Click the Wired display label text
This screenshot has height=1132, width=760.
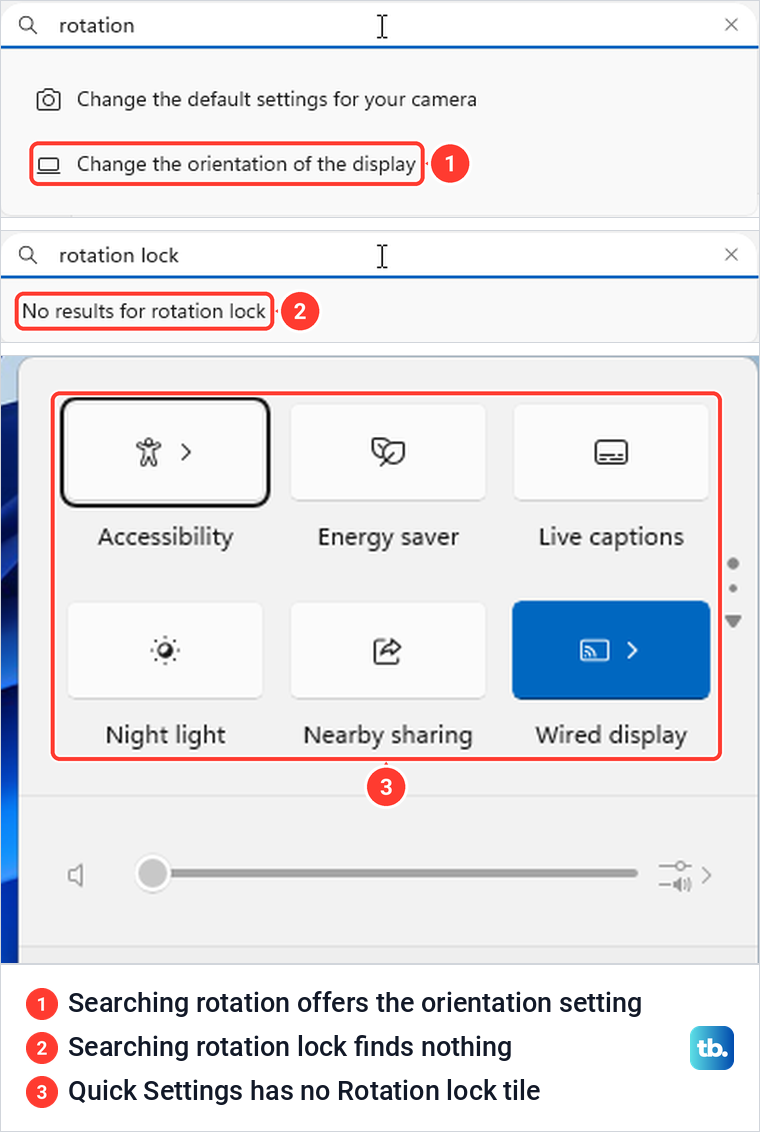click(611, 735)
